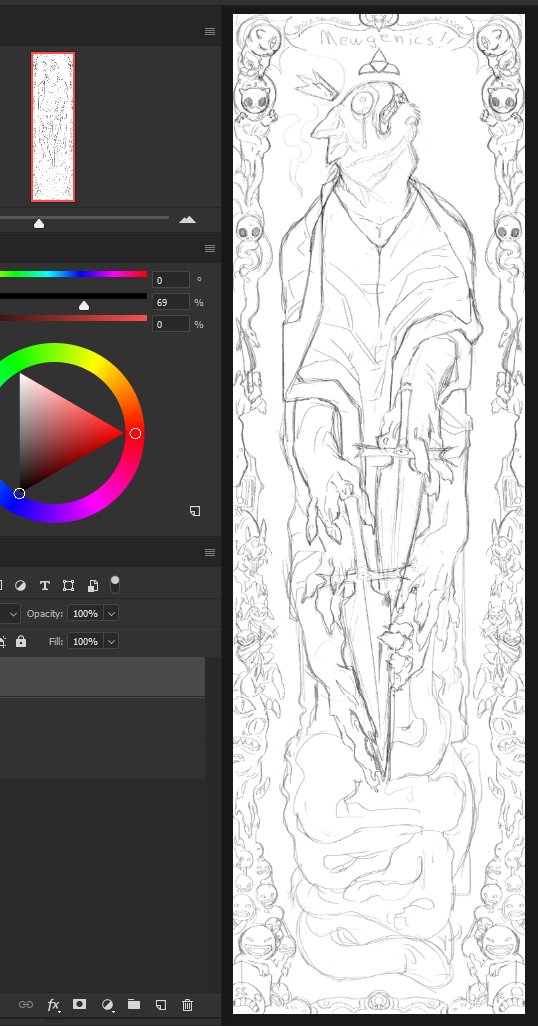Open the Color panel menu
Screen dimensions: 538x1026
coord(209,248)
